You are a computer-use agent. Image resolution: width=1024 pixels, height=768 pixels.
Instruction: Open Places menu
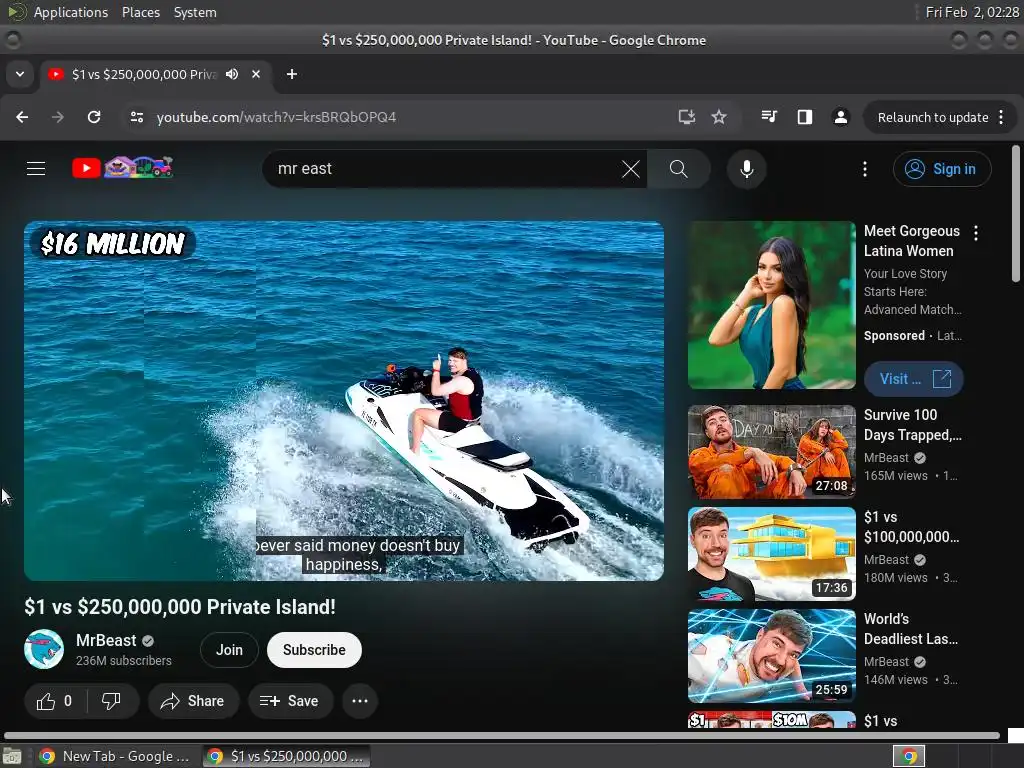pyautogui.click(x=140, y=12)
